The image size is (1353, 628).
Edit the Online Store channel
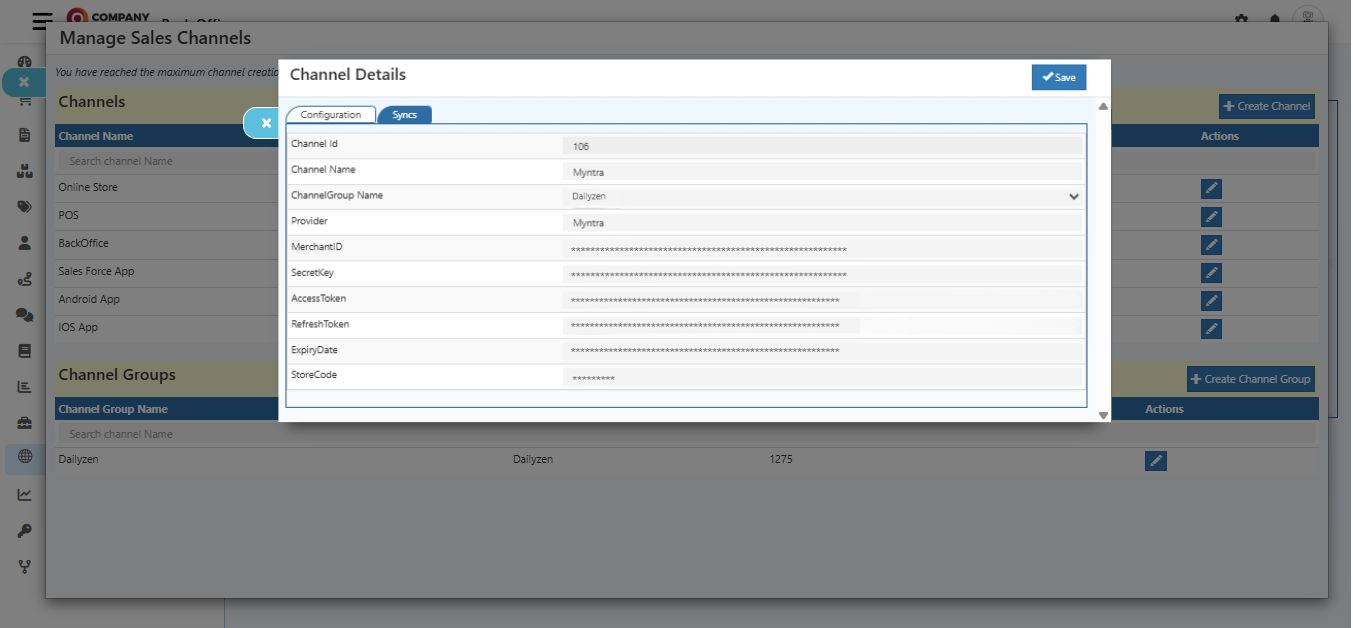pos(1211,188)
